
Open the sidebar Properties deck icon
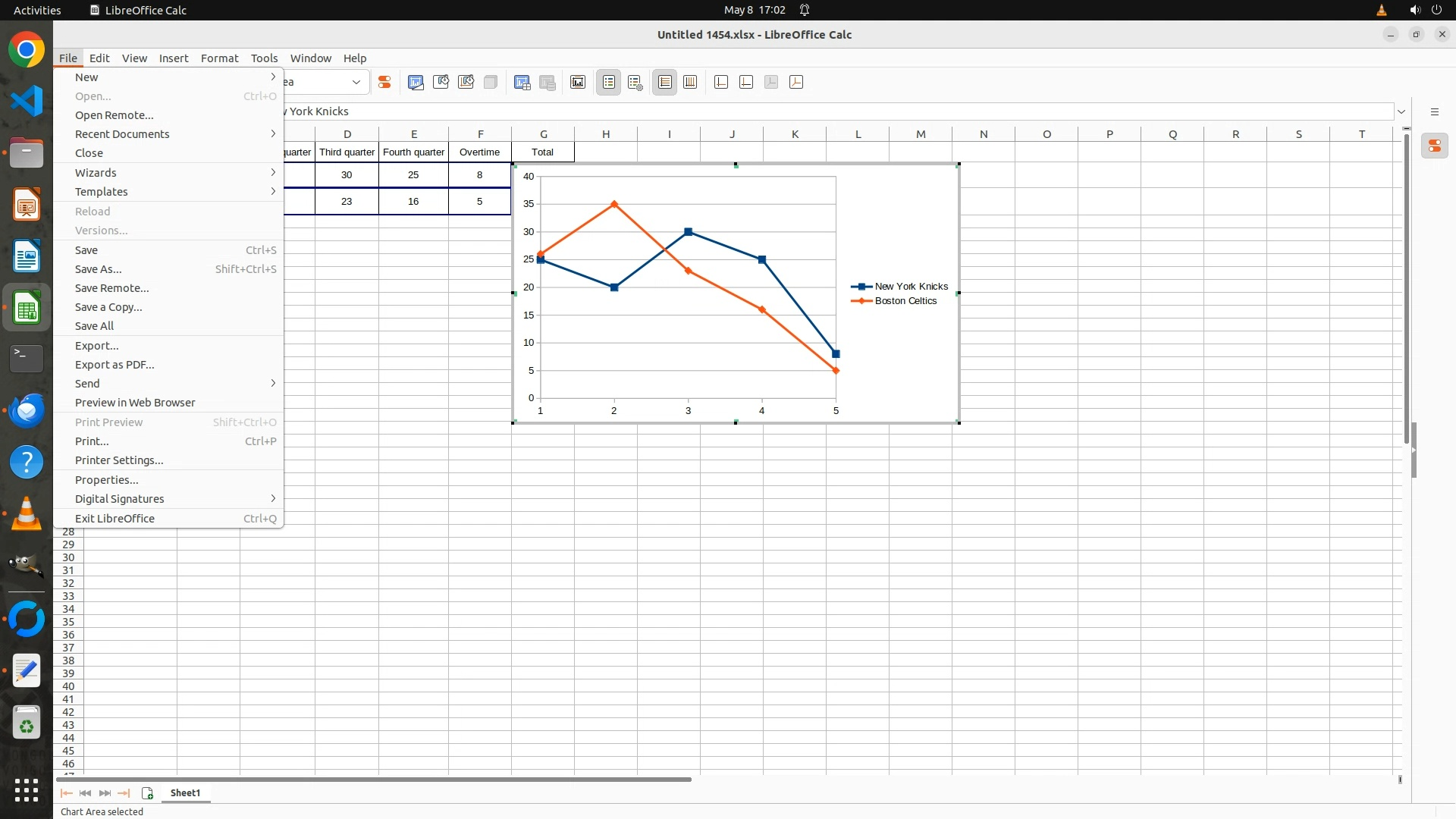1435,146
